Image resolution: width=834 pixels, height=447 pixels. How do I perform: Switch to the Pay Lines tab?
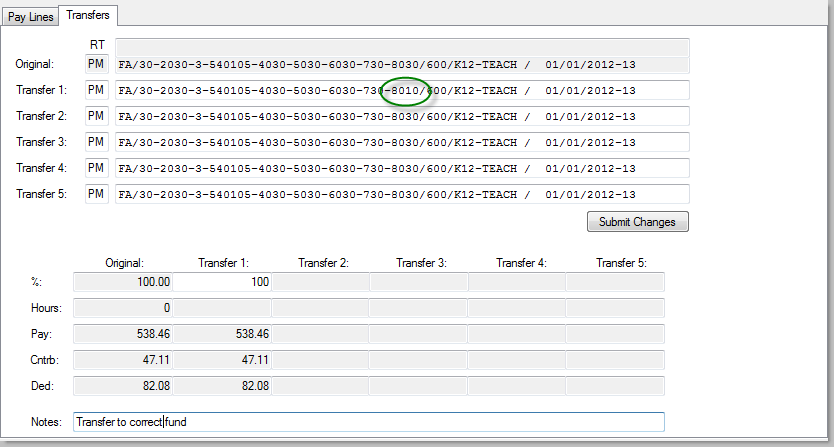coord(30,16)
